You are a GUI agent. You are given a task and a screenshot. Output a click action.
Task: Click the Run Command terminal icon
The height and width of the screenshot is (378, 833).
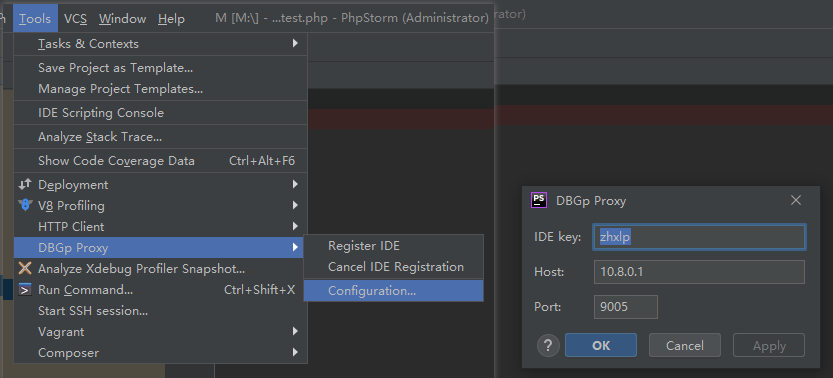coord(25,290)
